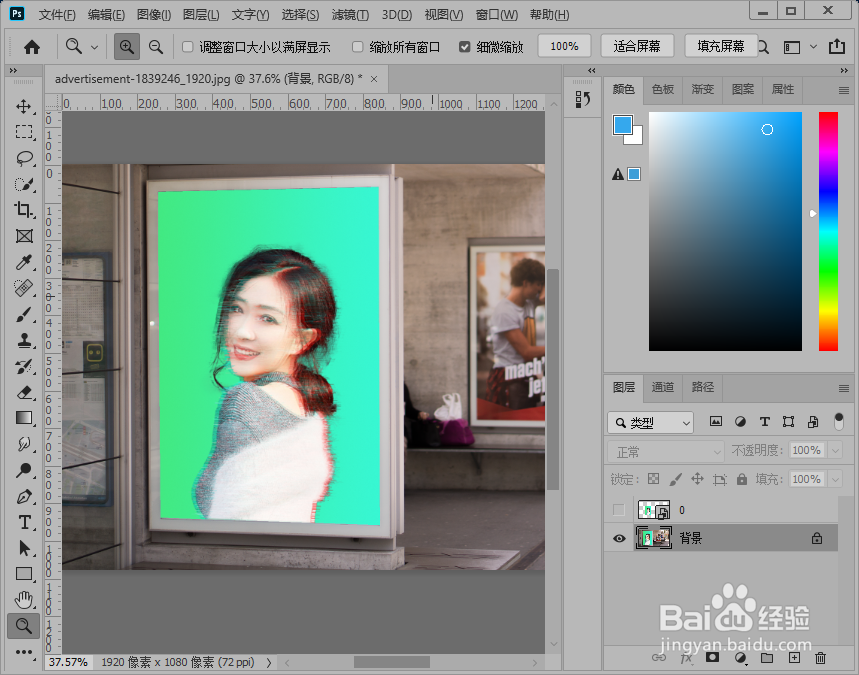Click the 填充屏幕 button
The height and width of the screenshot is (675, 859).
pyautogui.click(x=721, y=46)
